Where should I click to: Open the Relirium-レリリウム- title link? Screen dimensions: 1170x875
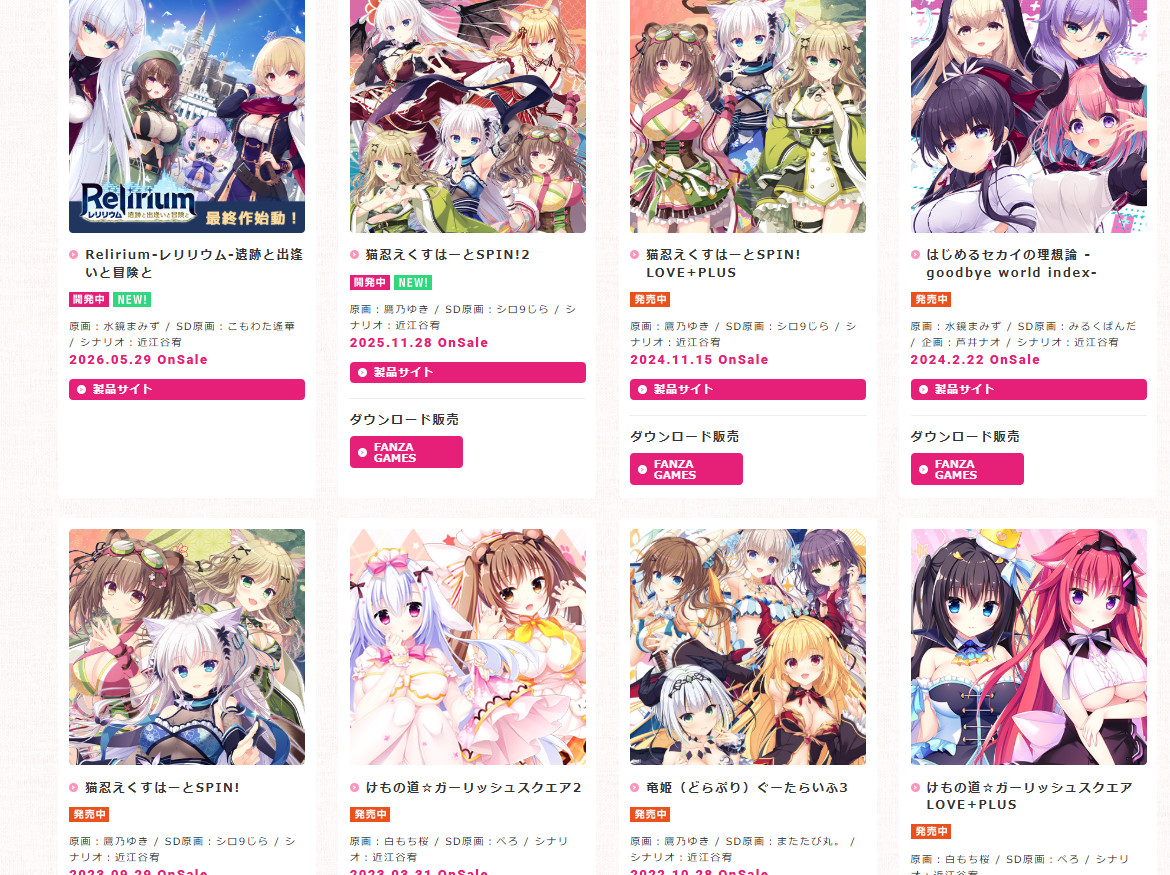(x=194, y=263)
